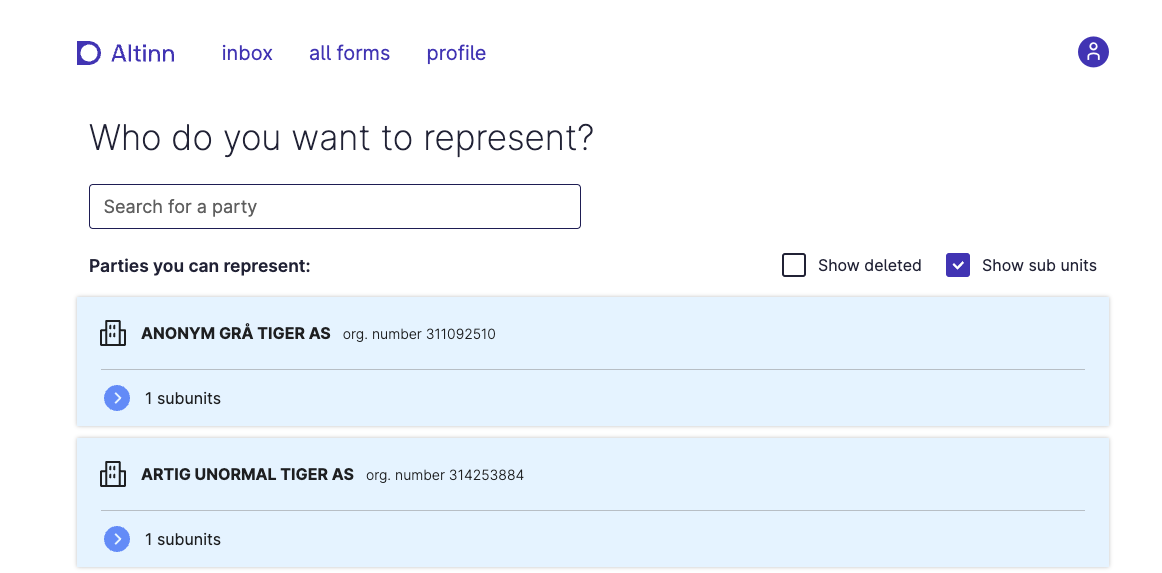Go to the inbox menu item
The image size is (1162, 573).
pos(247,53)
